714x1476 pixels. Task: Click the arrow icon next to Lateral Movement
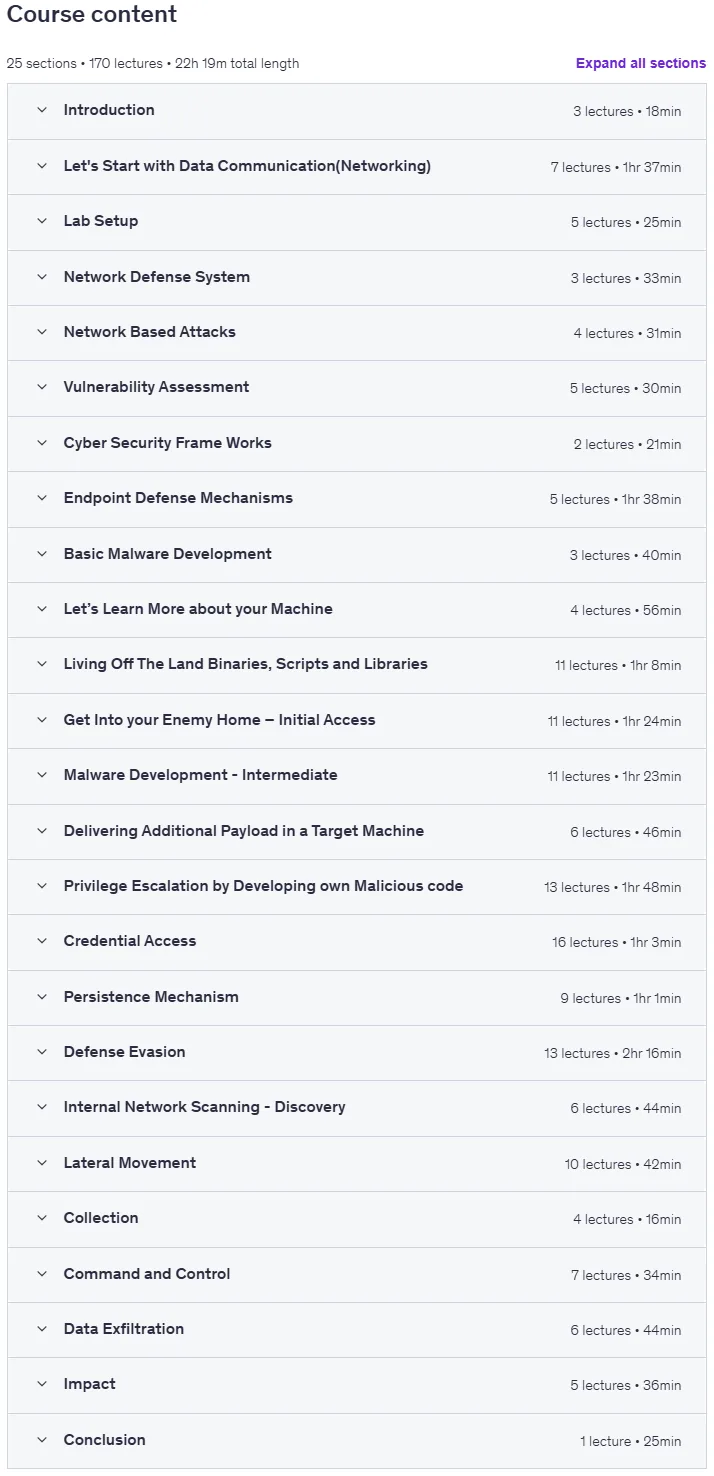[42, 1163]
